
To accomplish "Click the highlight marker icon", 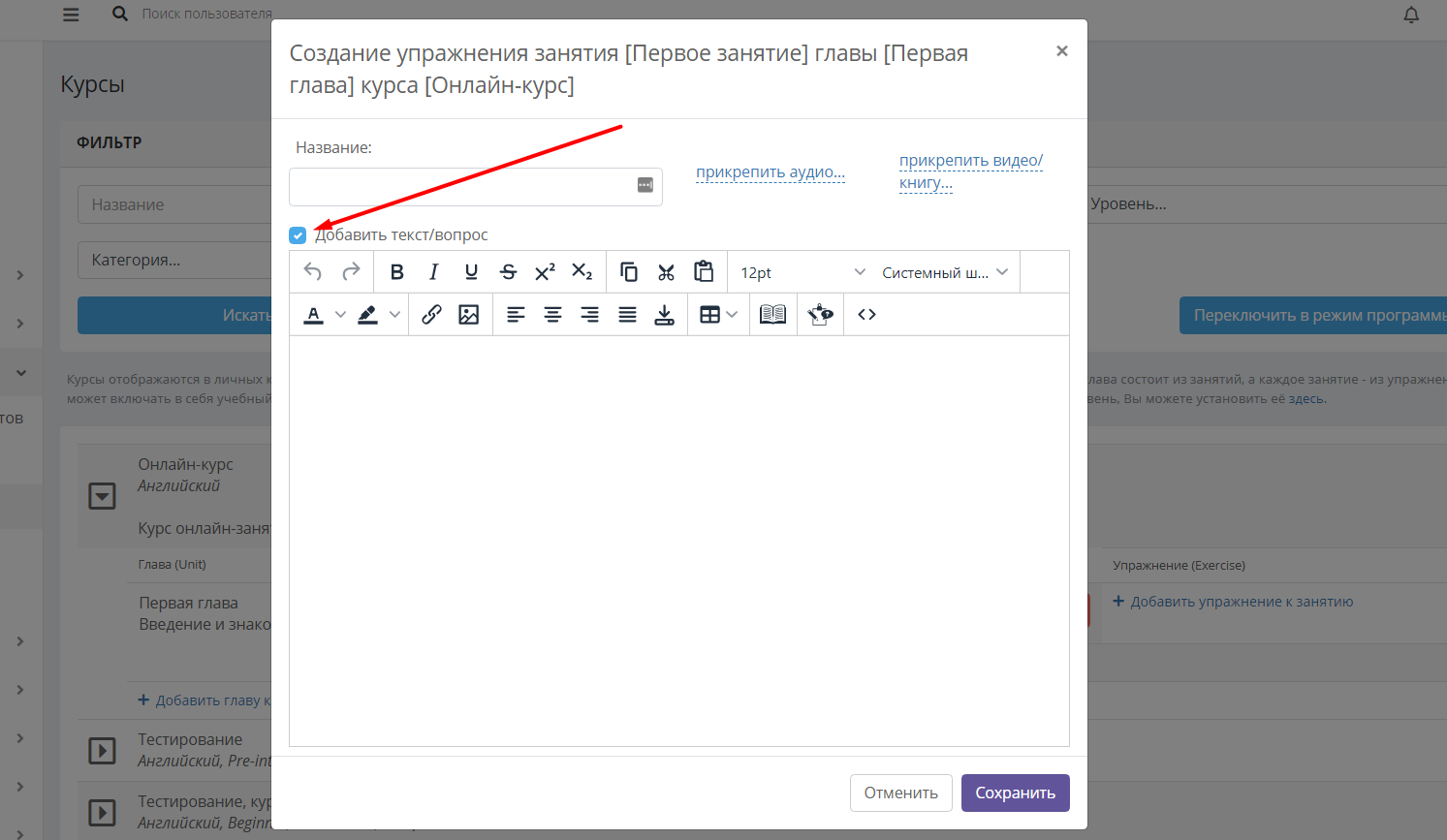I will (x=367, y=315).
